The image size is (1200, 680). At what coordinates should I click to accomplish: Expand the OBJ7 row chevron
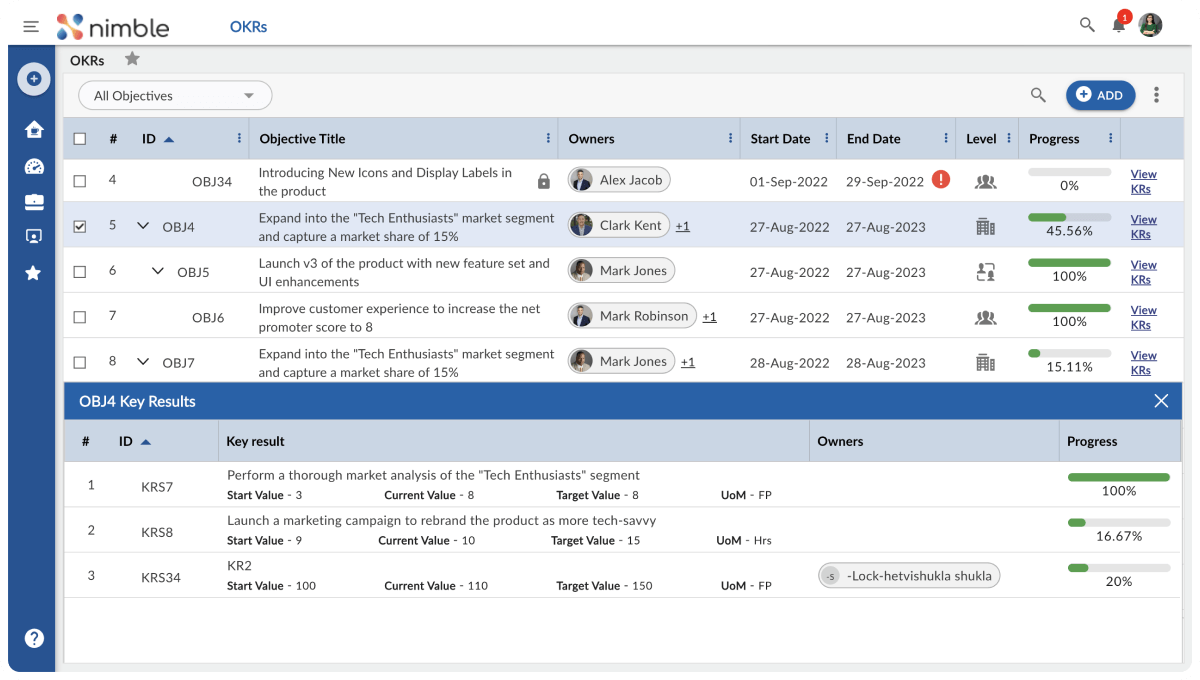(143, 362)
